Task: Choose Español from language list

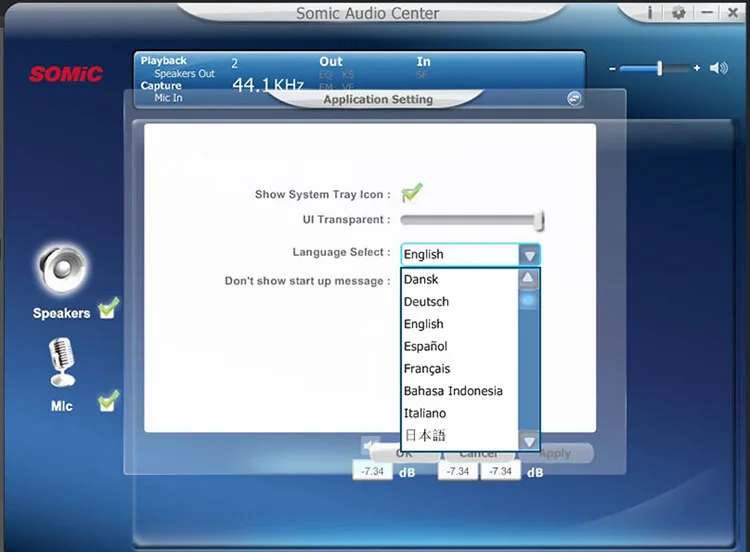Action: coord(460,346)
